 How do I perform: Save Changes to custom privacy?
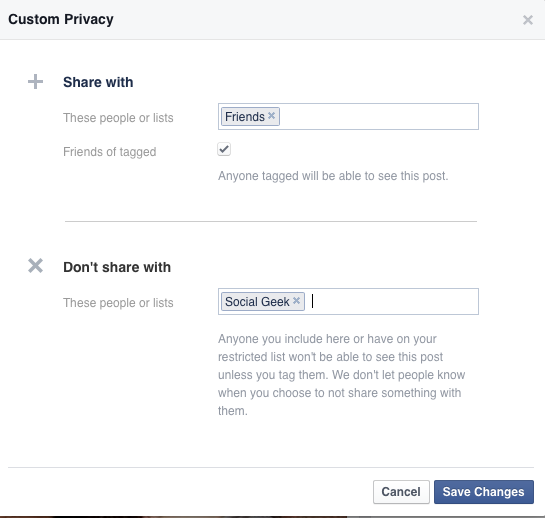point(483,492)
